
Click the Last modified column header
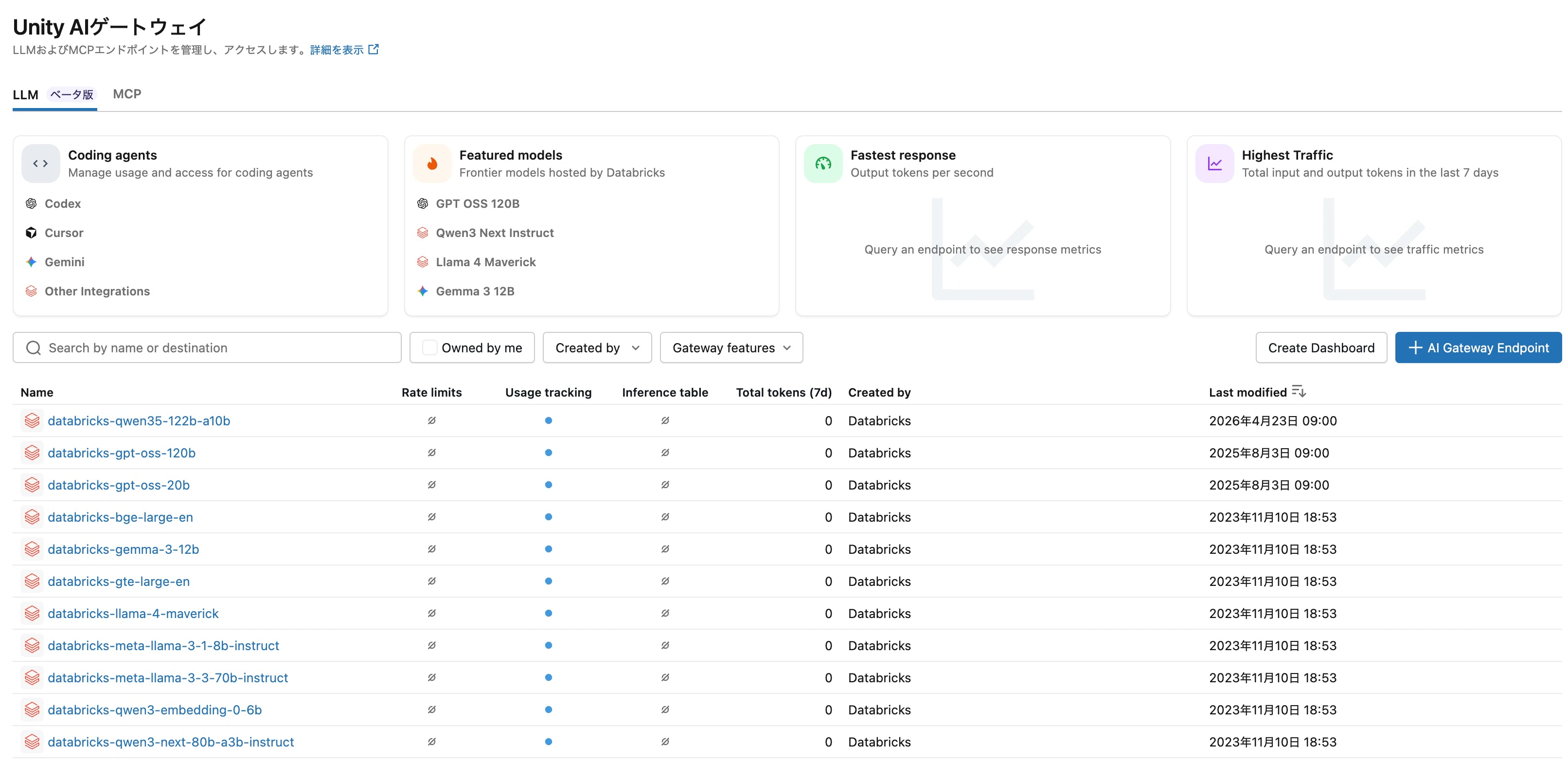1248,392
